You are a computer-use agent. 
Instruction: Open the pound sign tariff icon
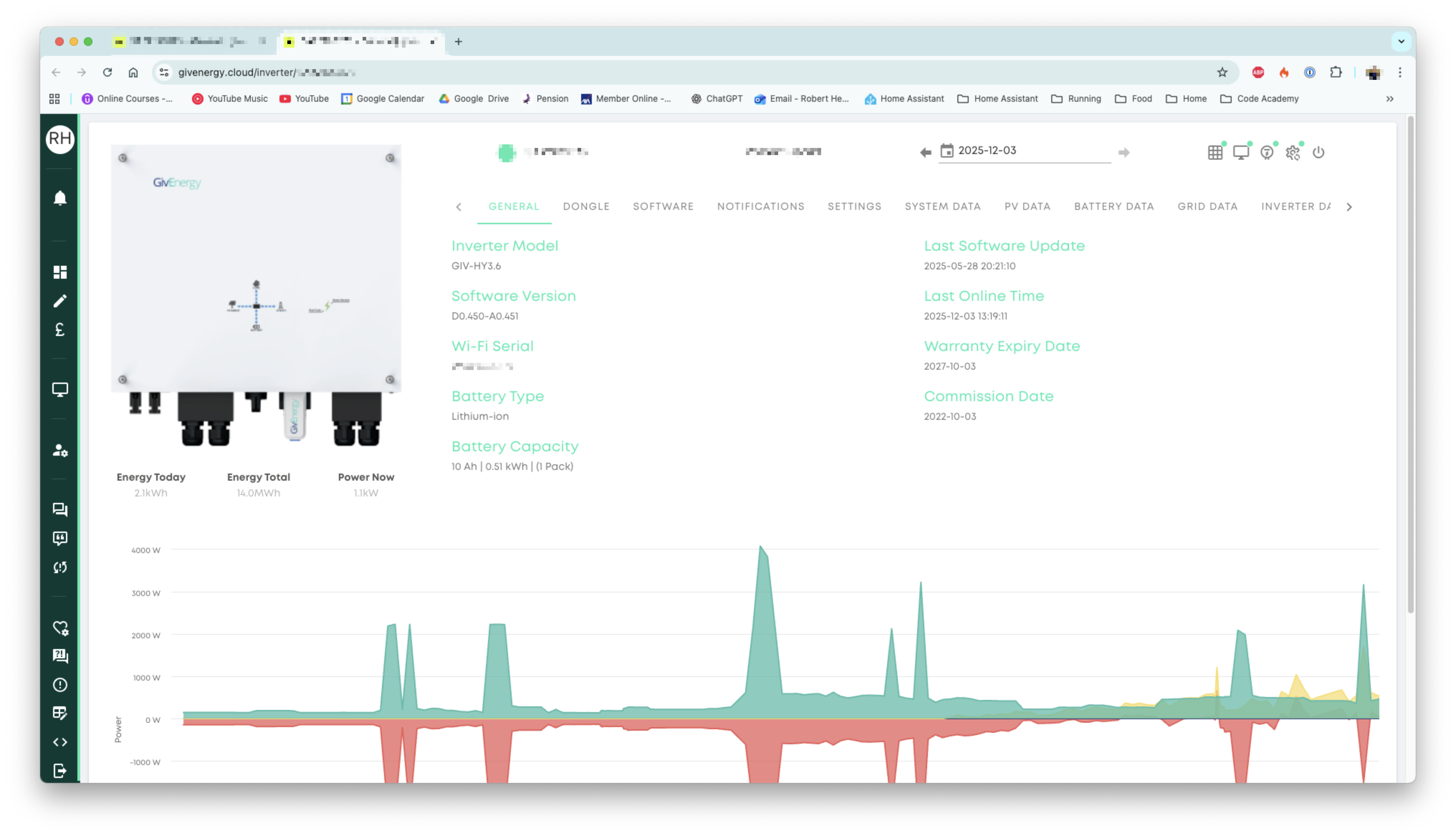coord(60,330)
